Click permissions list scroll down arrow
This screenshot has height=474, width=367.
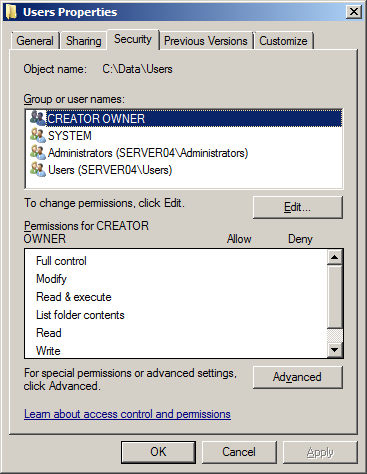click(x=334, y=350)
